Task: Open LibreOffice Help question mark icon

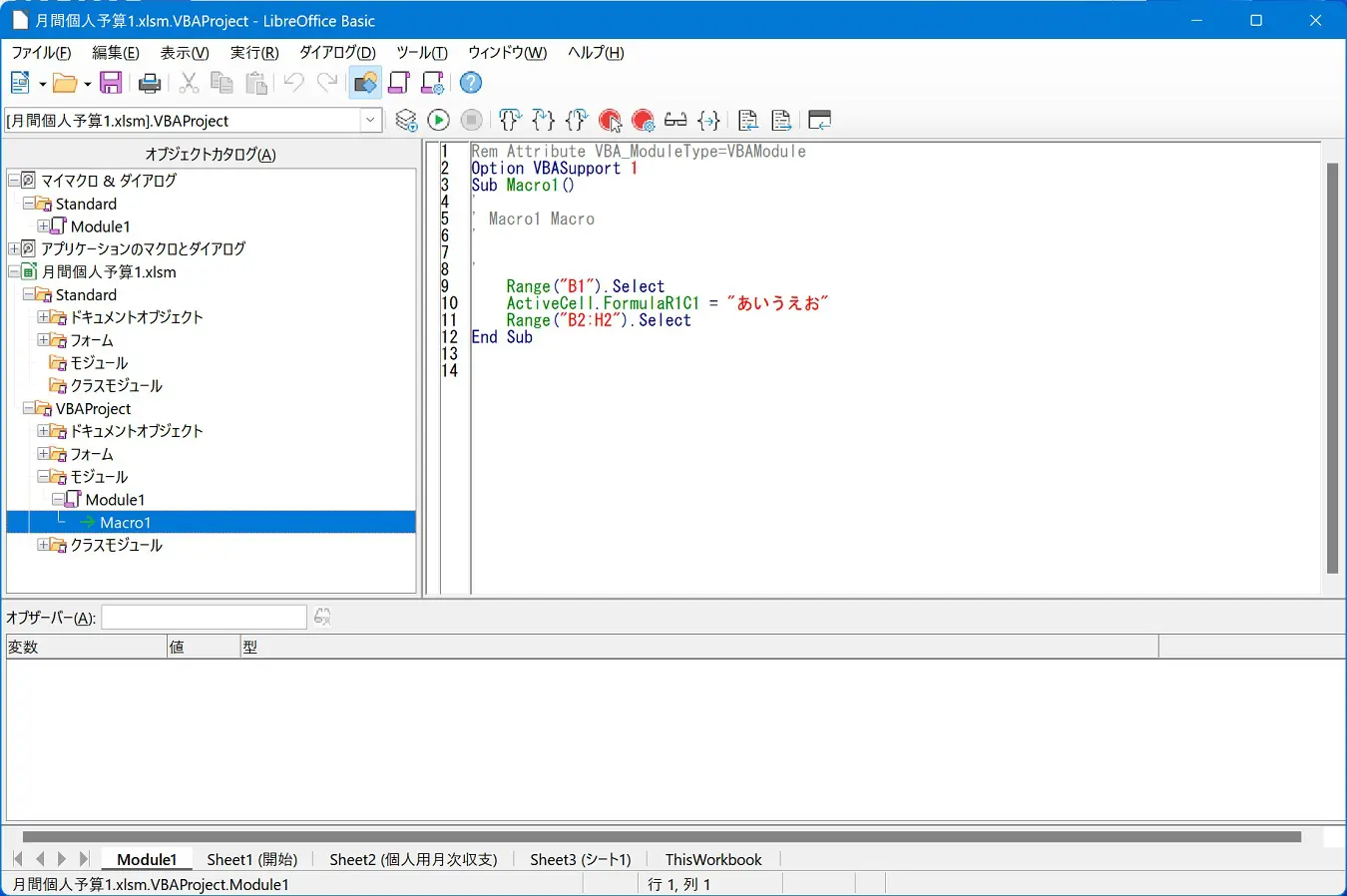Action: point(471,83)
